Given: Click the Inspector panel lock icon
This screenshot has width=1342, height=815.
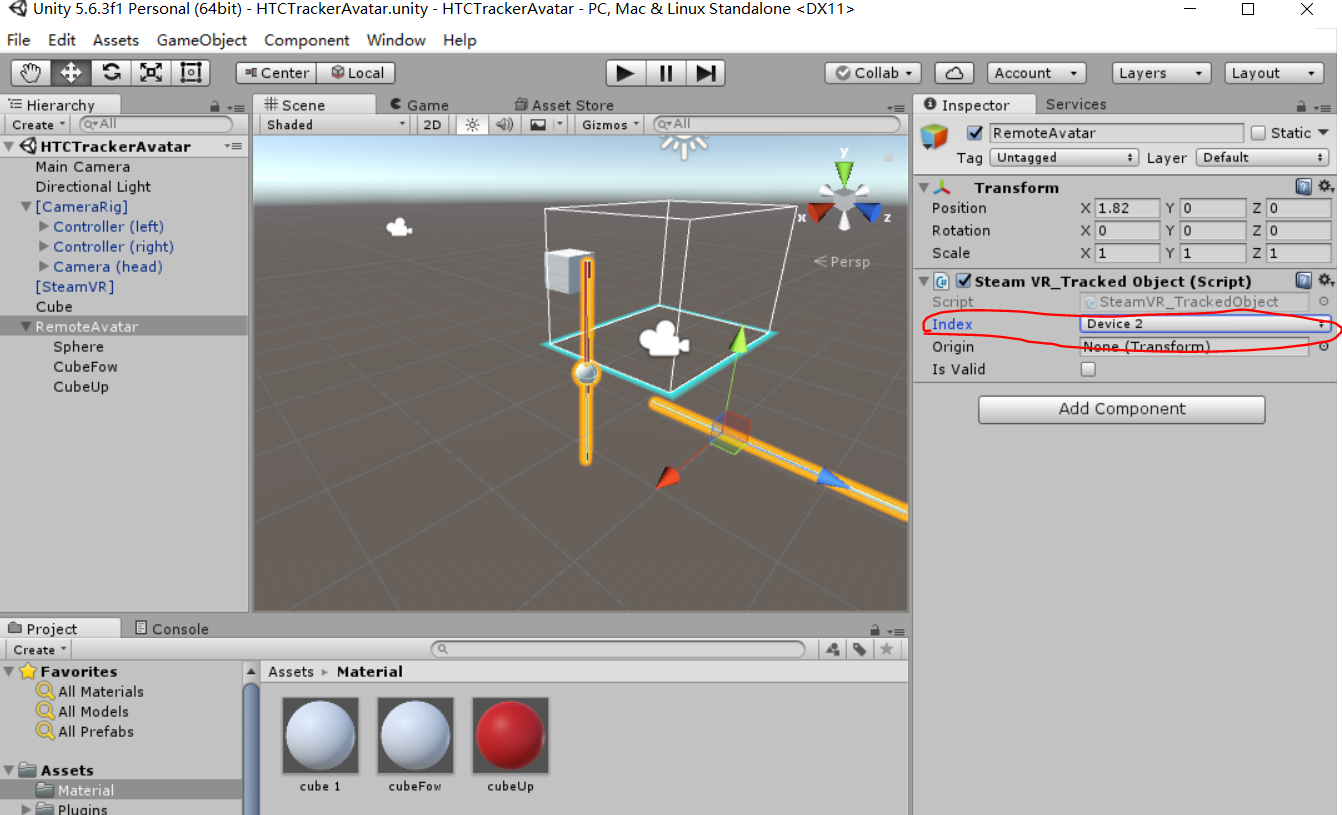Looking at the screenshot, I should (x=1301, y=106).
